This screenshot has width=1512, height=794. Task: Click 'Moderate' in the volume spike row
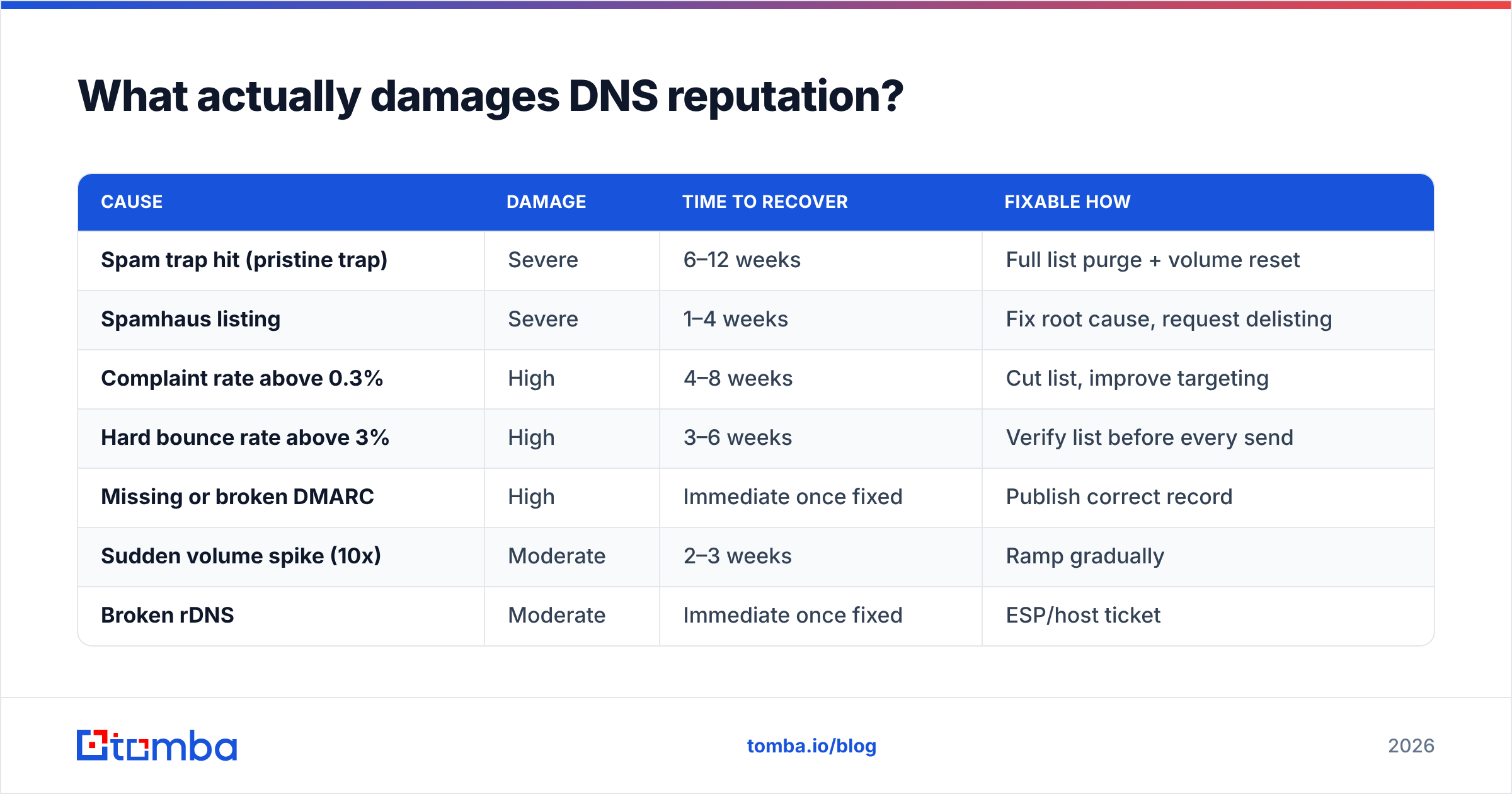556,556
